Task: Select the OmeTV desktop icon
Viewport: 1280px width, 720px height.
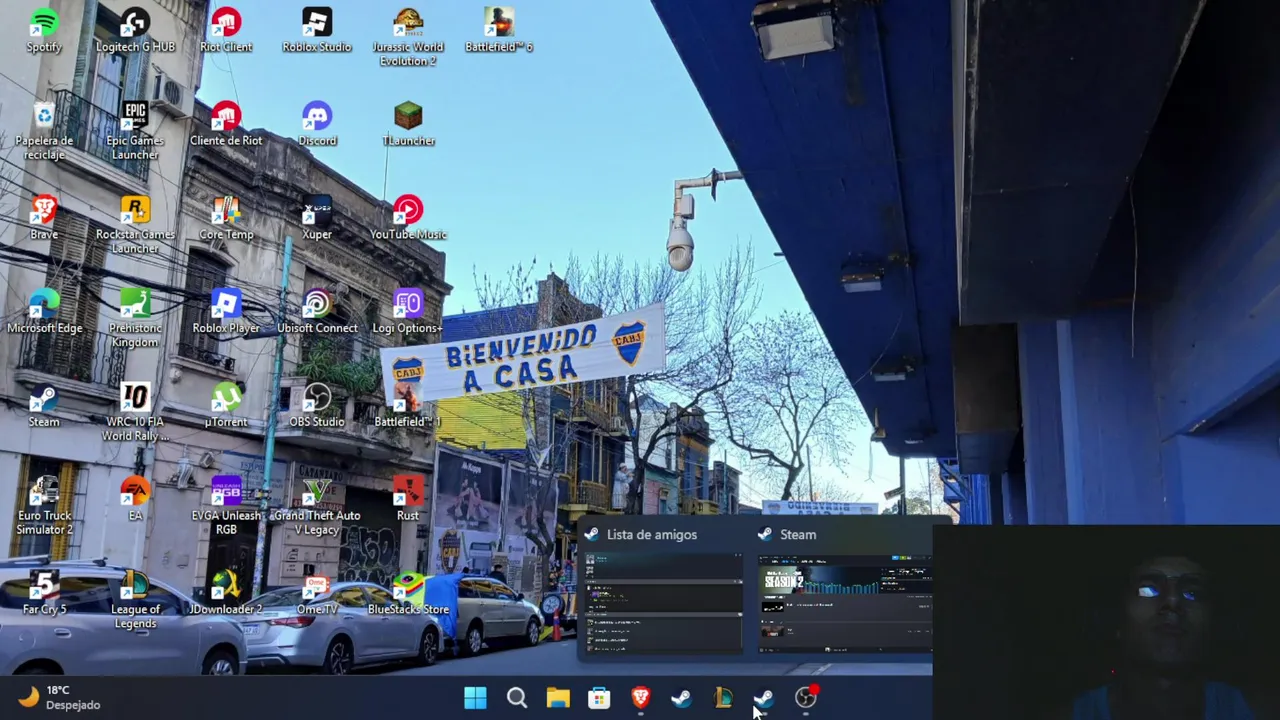Action: click(x=317, y=594)
